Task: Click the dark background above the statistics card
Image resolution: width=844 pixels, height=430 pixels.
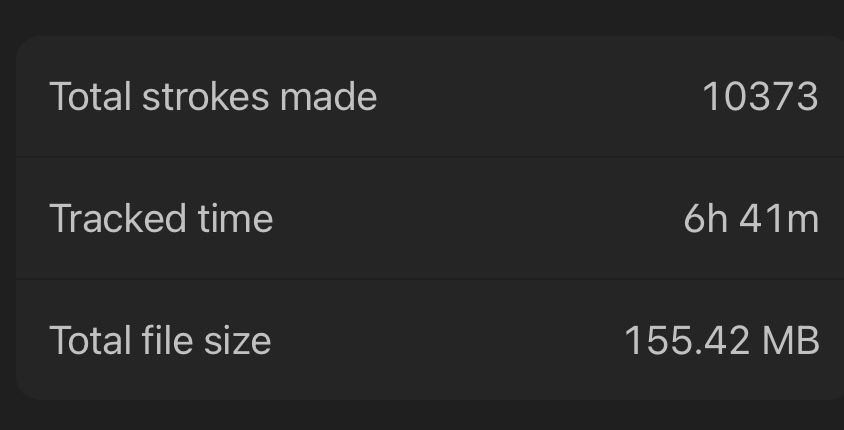Action: tap(422, 16)
